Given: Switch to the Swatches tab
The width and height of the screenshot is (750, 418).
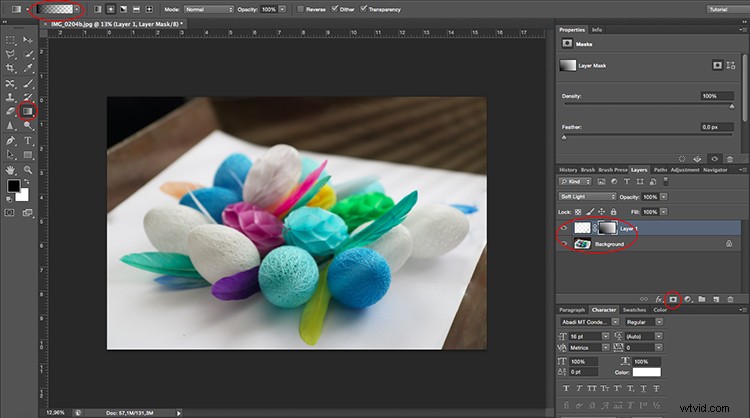Looking at the screenshot, I should (x=634, y=310).
